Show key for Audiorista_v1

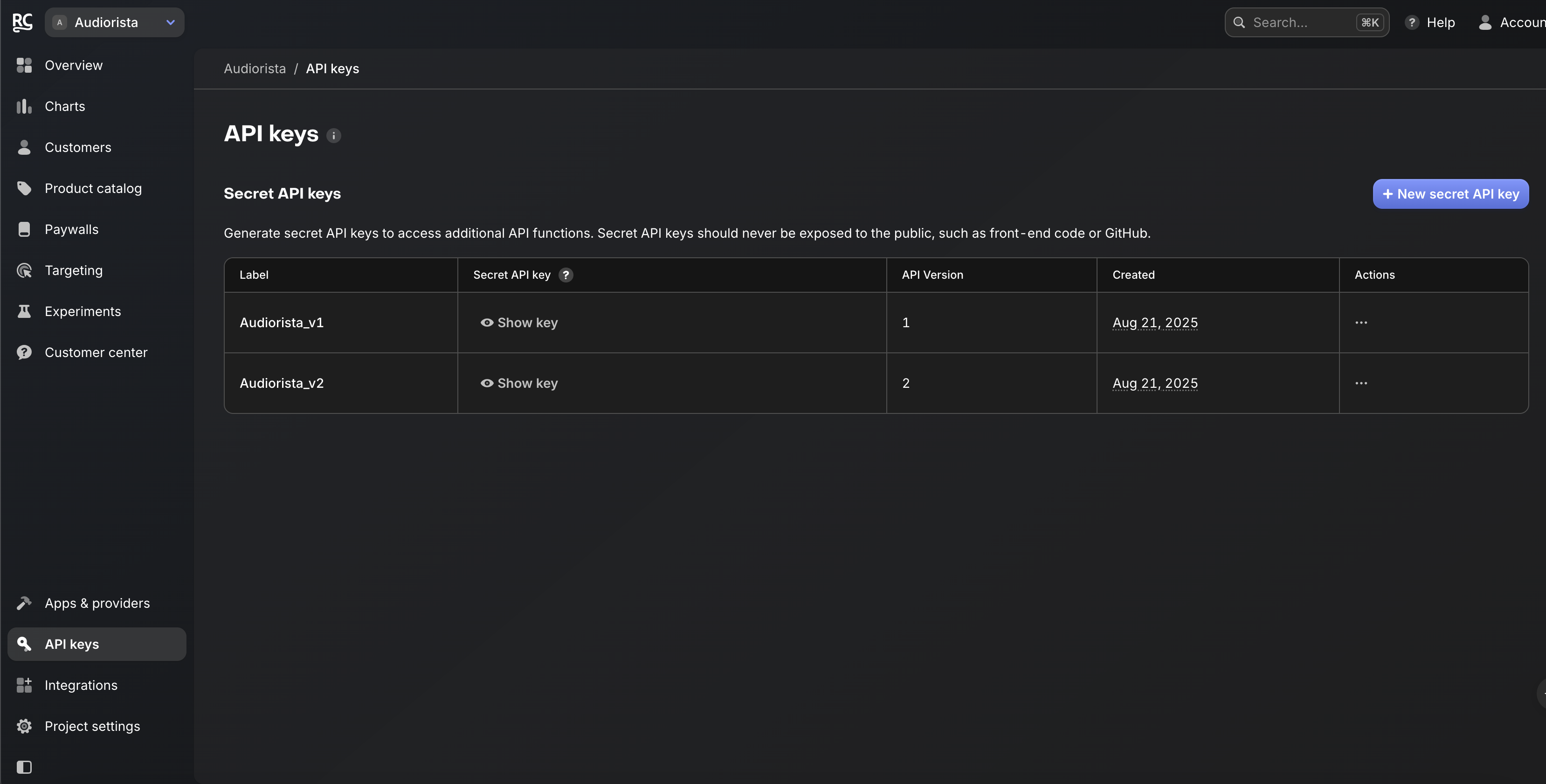coord(519,323)
